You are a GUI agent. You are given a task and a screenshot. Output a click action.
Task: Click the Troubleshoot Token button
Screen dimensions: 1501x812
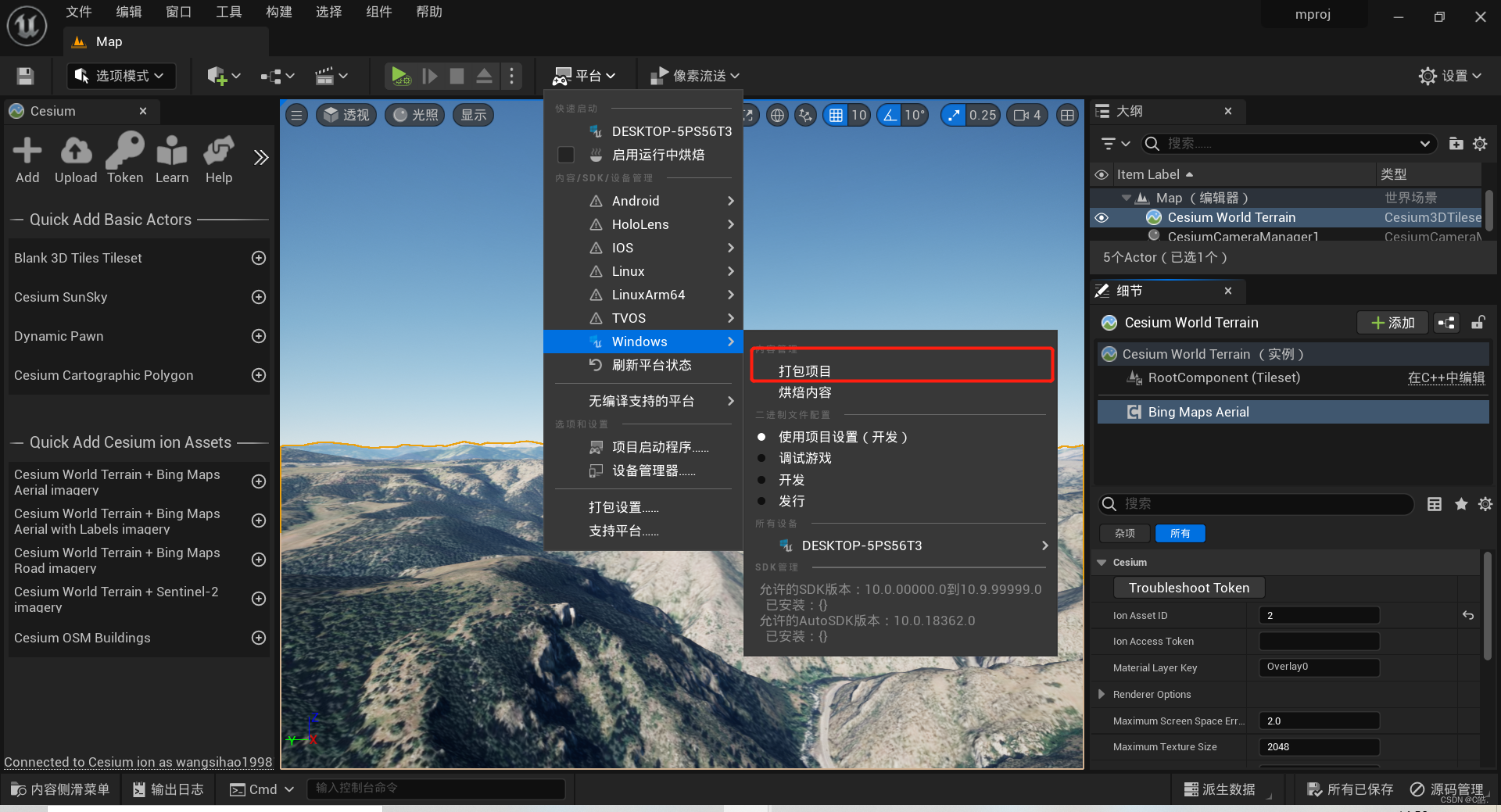pyautogui.click(x=1189, y=588)
